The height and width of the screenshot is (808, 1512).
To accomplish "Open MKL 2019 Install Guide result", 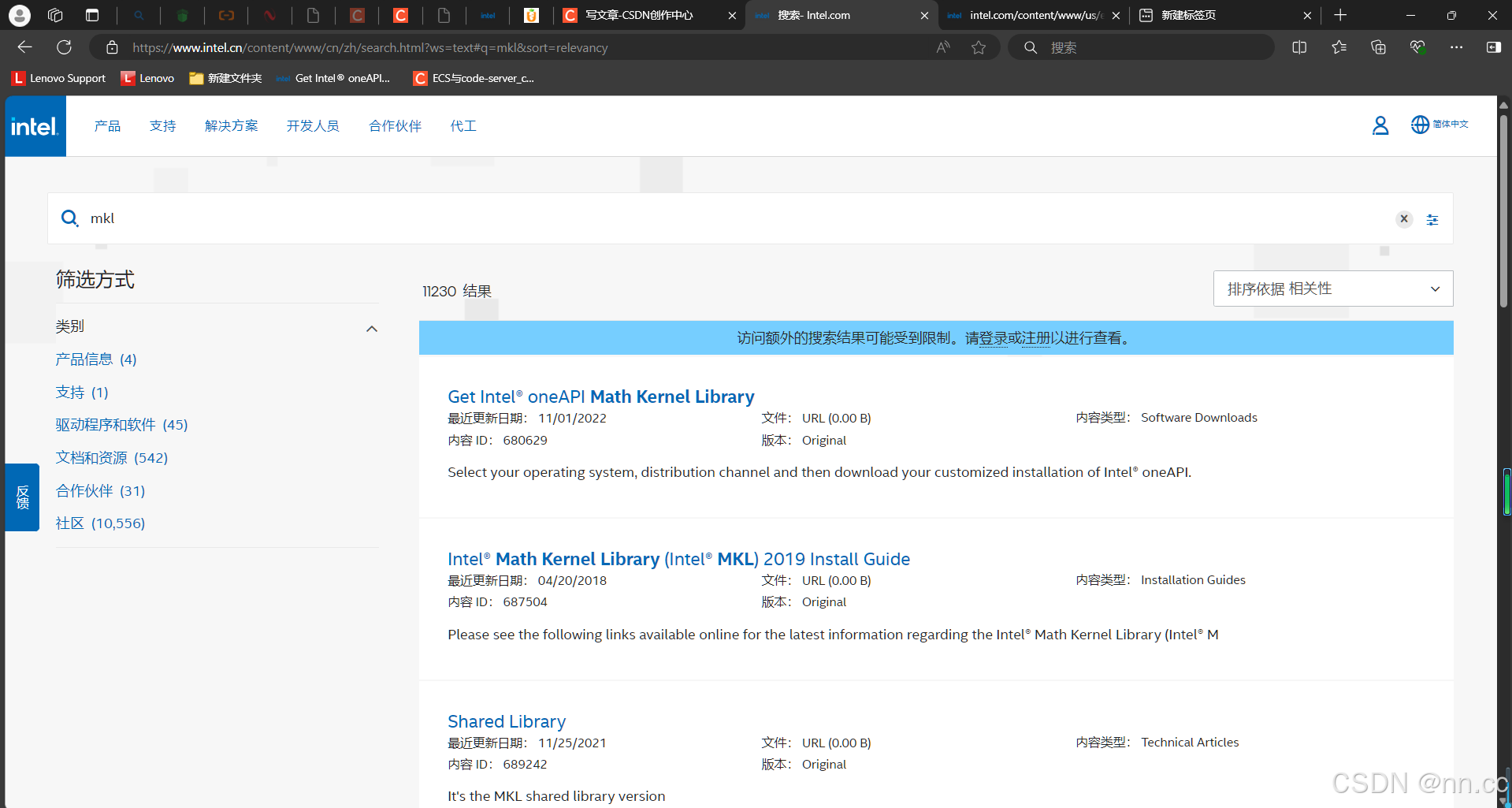I will tap(678, 559).
